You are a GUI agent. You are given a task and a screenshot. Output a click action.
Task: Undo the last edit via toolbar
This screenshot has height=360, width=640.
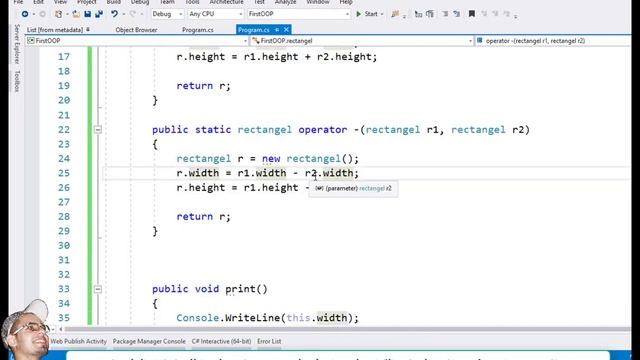pyautogui.click(x=114, y=14)
